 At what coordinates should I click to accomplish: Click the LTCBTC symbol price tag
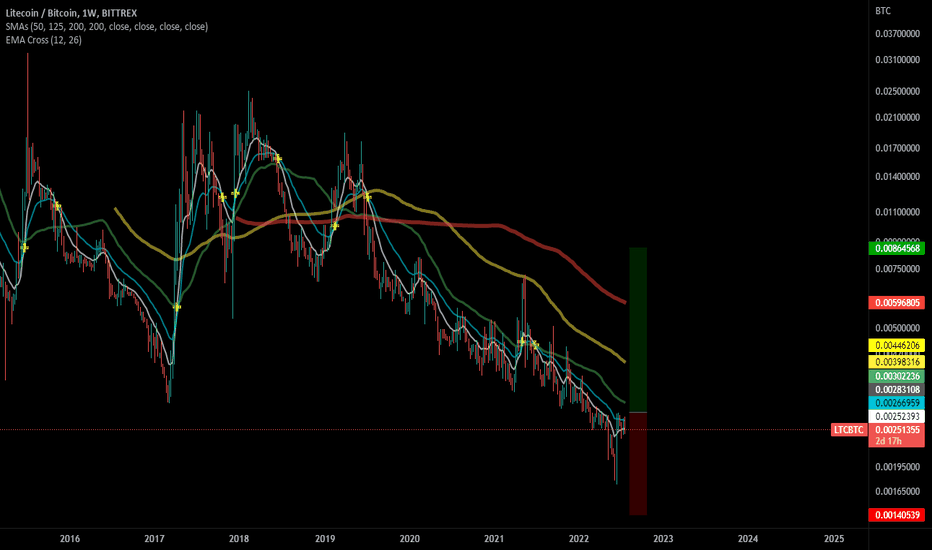[848, 430]
